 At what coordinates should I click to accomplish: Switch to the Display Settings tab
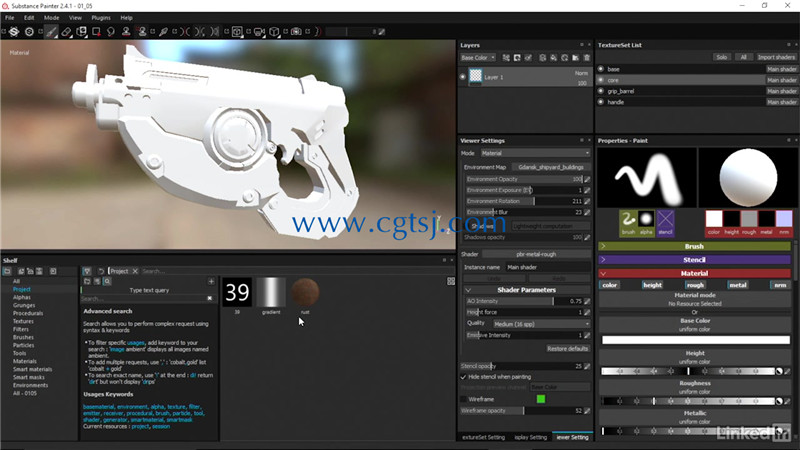[x=530, y=437]
